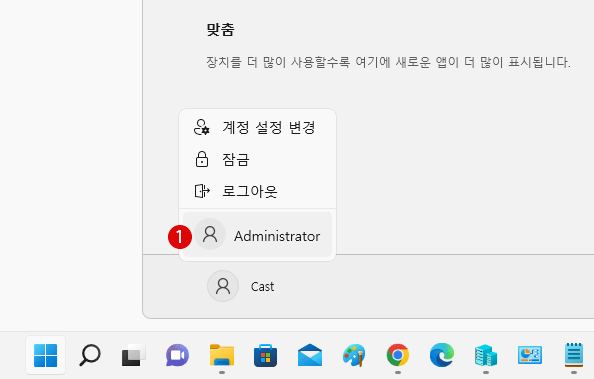
Task: Click the Cast user avatar icon
Action: 223,286
